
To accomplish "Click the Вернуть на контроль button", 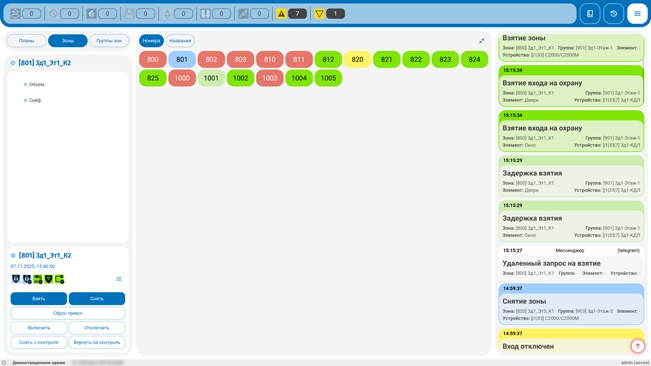I will pos(97,342).
